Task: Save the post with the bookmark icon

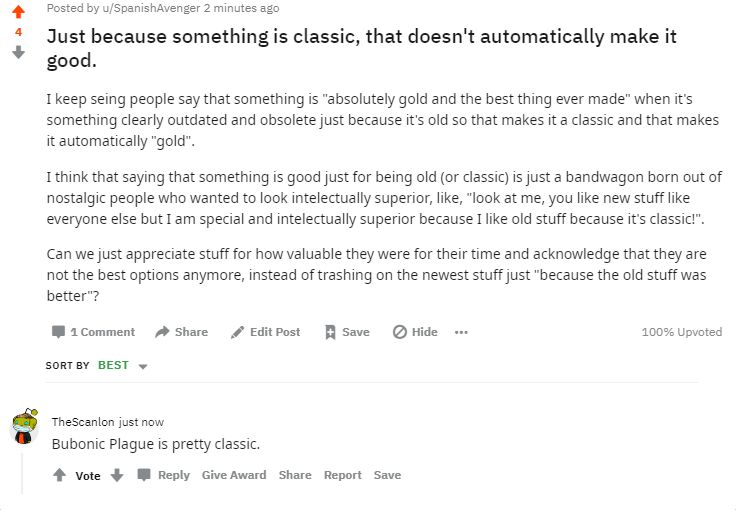Action: click(330, 332)
